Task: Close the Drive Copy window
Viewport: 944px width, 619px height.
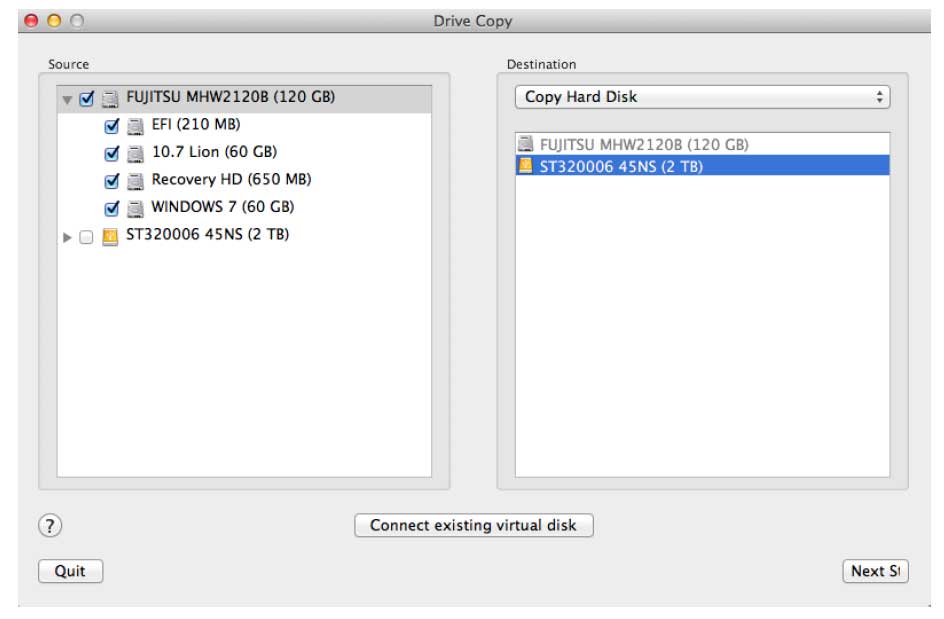Action: 31,20
